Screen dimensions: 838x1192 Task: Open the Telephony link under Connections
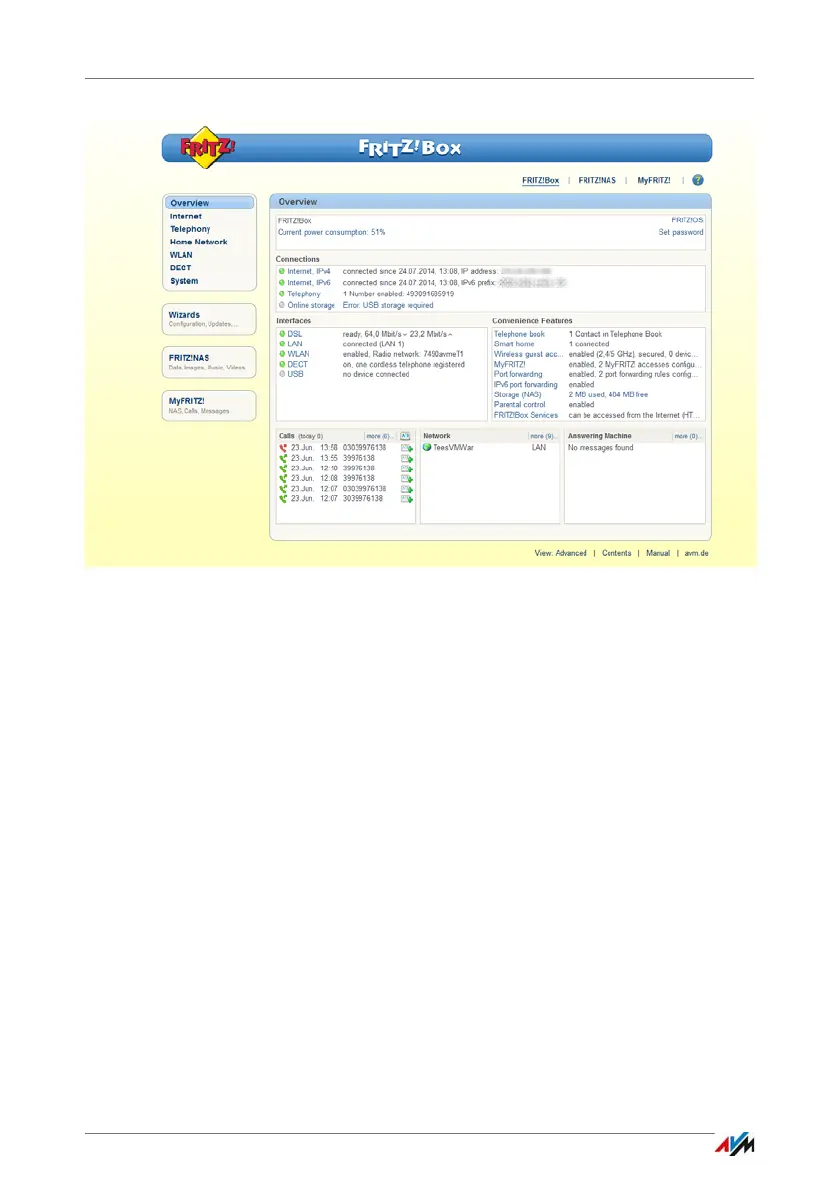(x=303, y=294)
